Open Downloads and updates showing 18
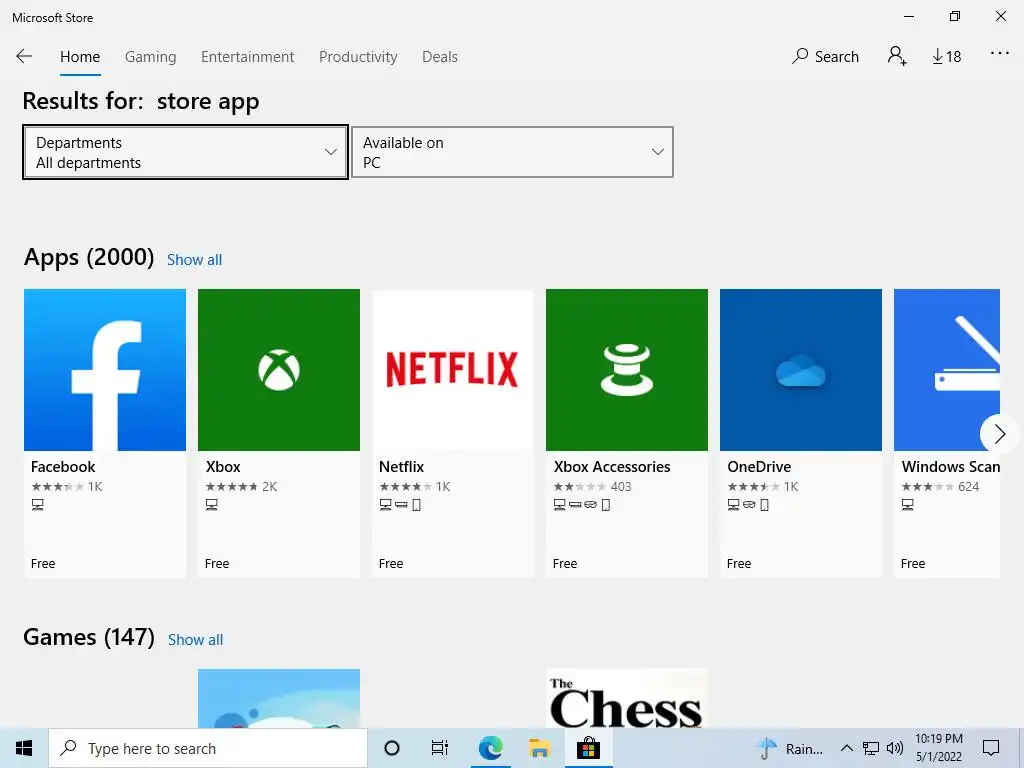This screenshot has height=768, width=1024. (946, 57)
